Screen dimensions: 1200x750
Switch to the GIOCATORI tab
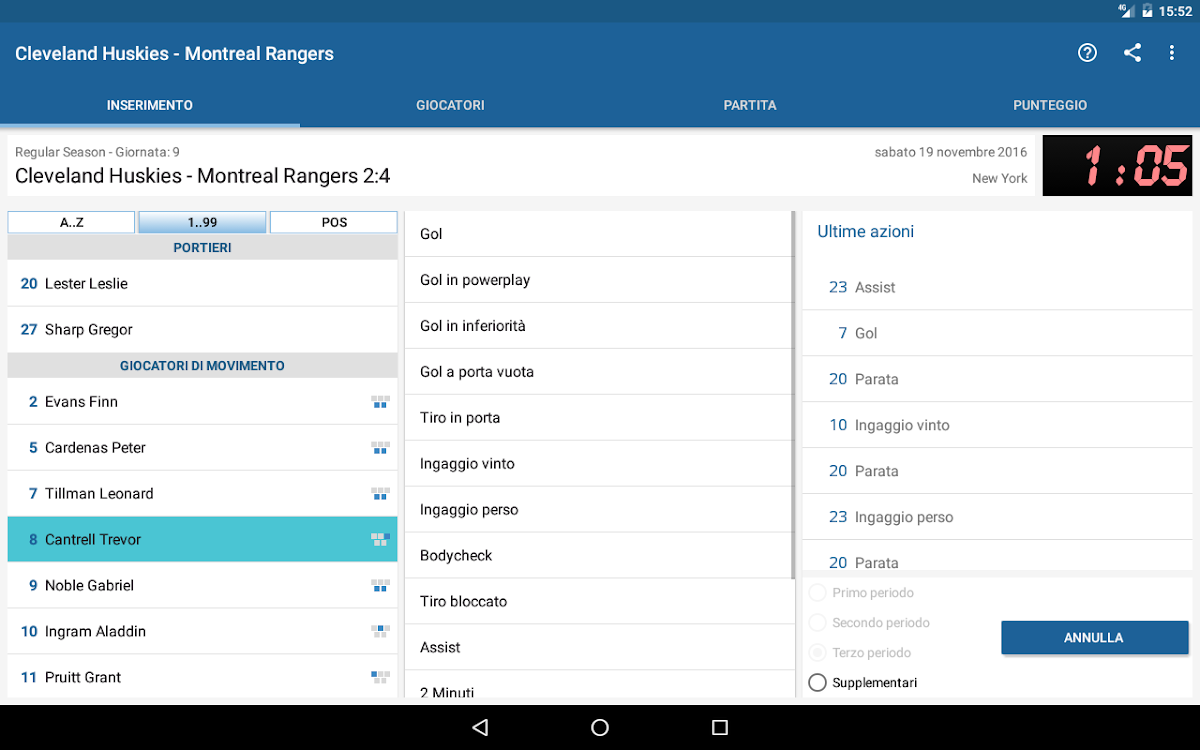[x=450, y=105]
